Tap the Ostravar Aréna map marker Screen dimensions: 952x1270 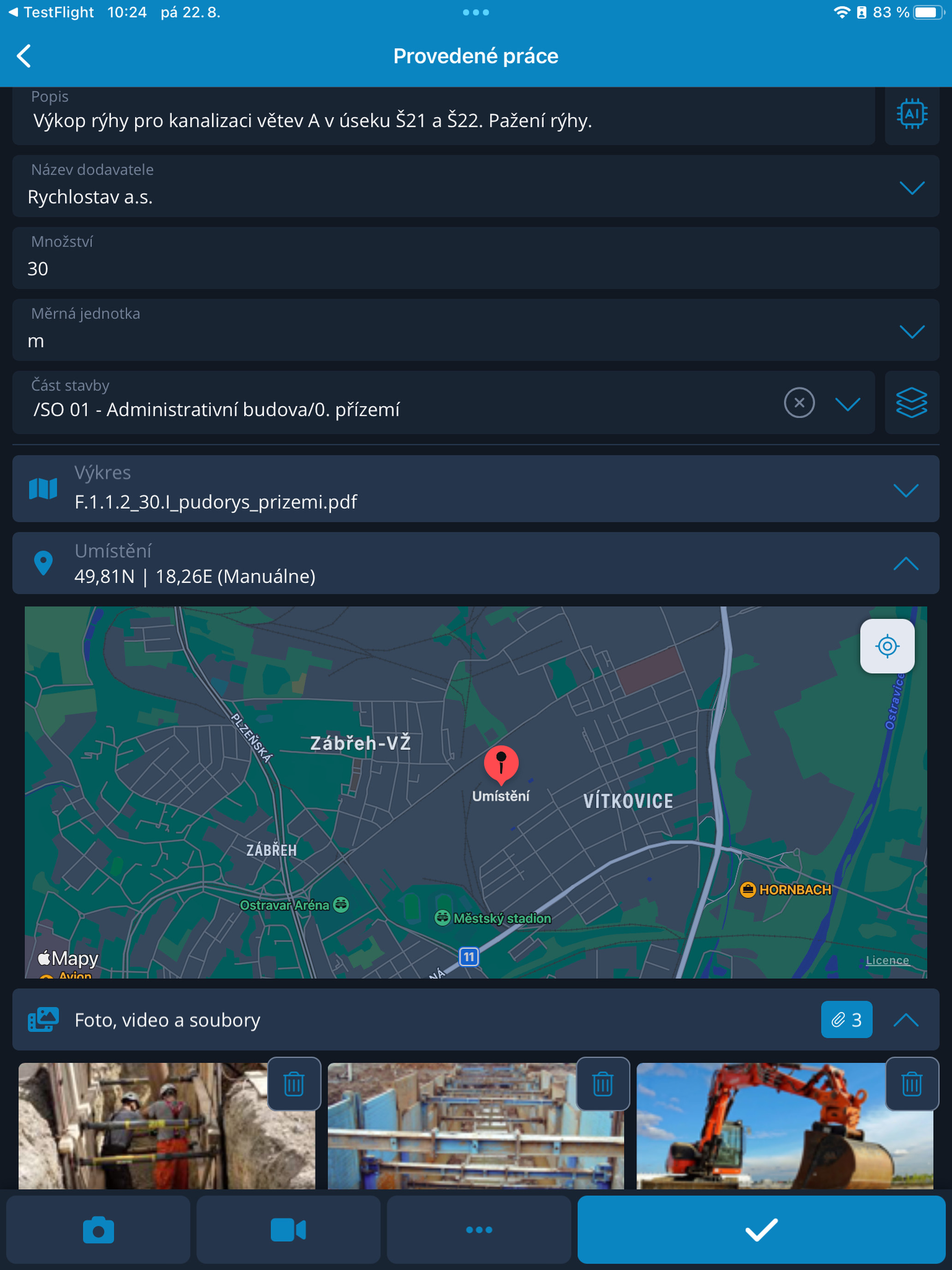click(294, 905)
